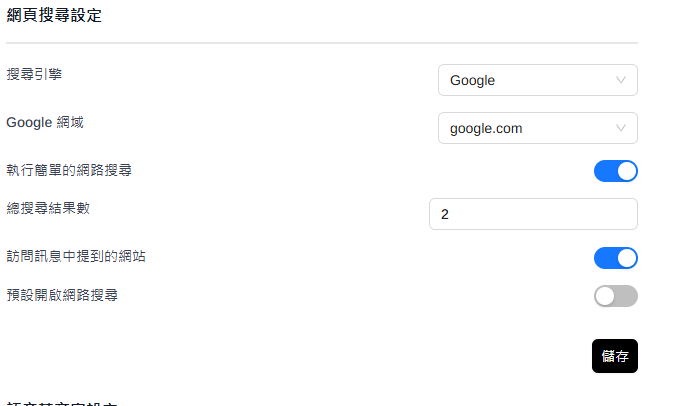
Task: Click the selected "google.com" value text
Action: tap(486, 128)
